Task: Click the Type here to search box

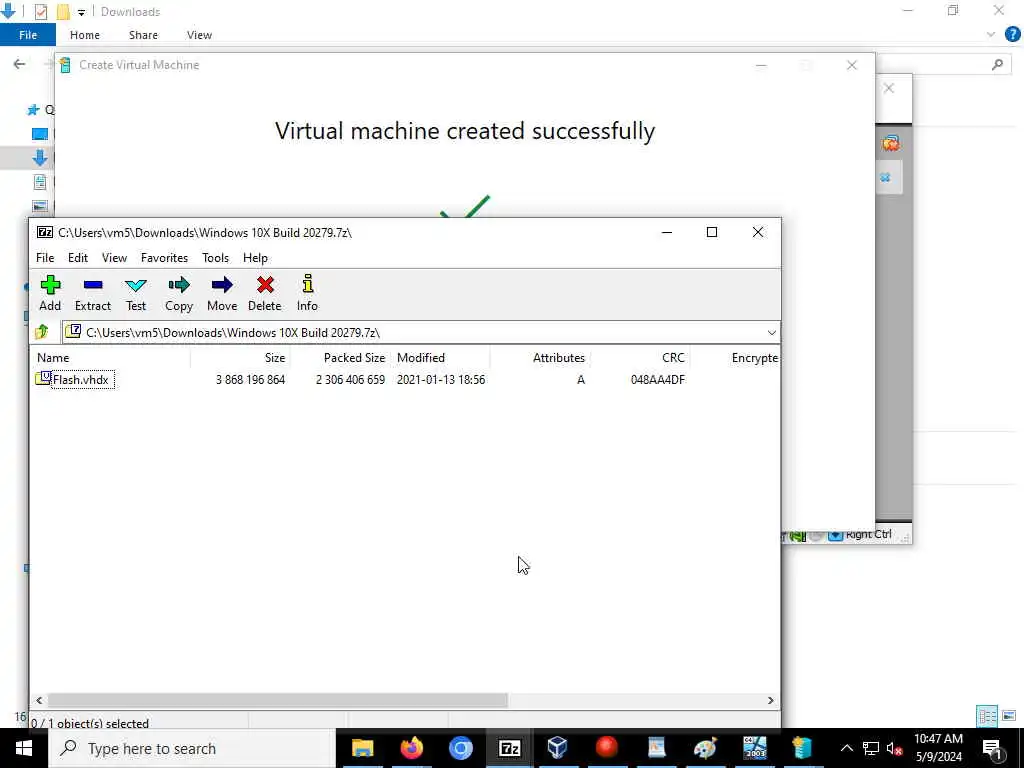Action: pos(192,748)
